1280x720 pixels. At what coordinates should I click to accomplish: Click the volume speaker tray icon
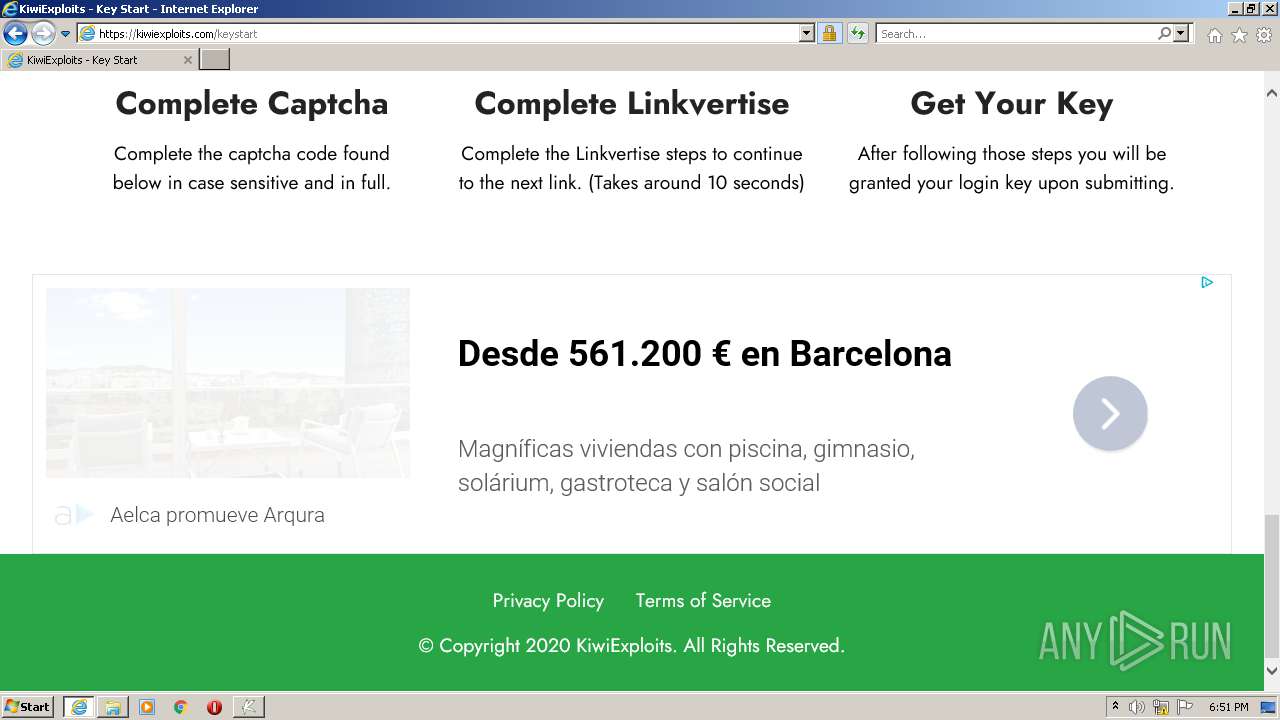tap(1137, 707)
